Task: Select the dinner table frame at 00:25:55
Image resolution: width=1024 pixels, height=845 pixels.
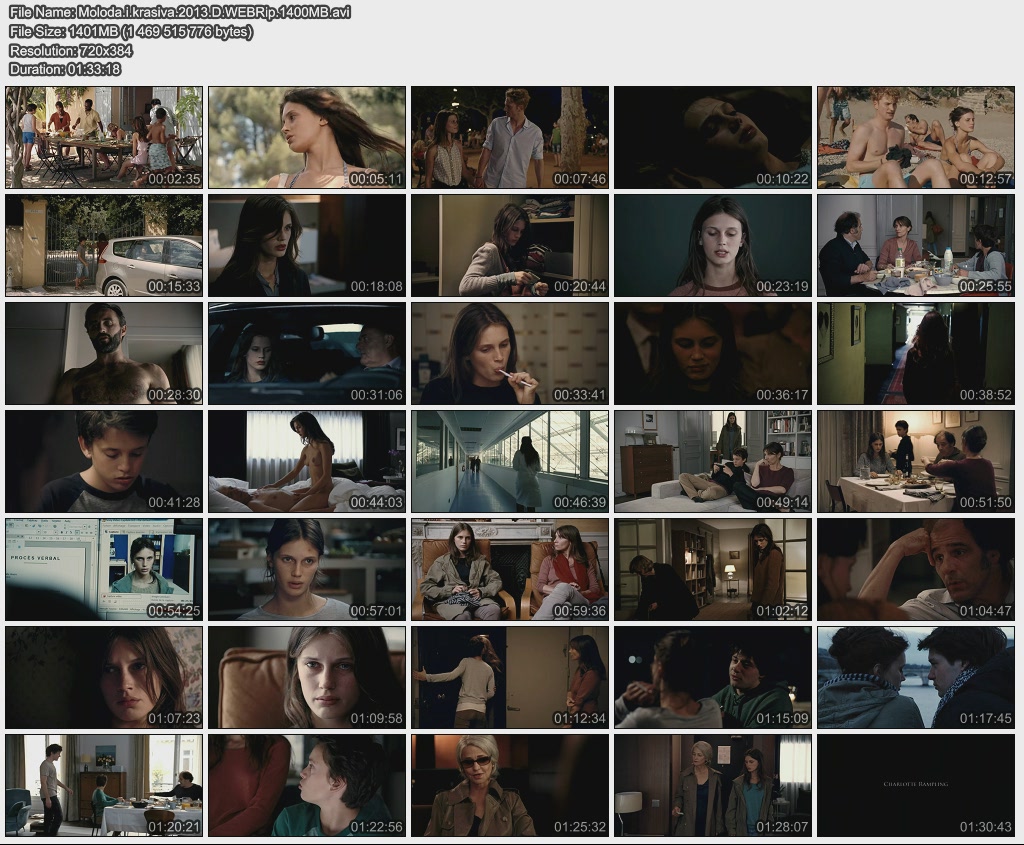Action: [916, 245]
